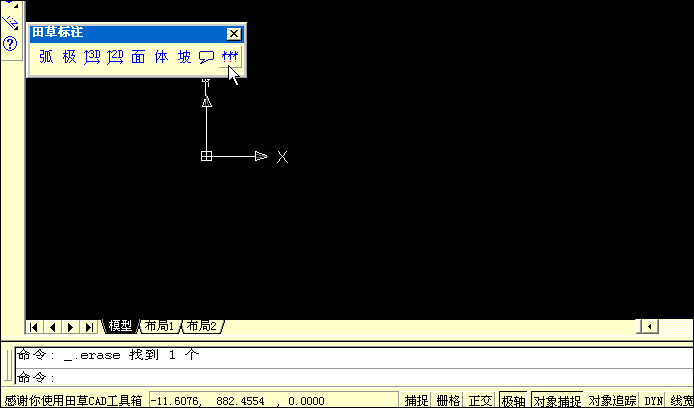Click the '_.erase 找到 1 个' history line
Image resolution: width=694 pixels, height=408 pixels.
(131, 354)
